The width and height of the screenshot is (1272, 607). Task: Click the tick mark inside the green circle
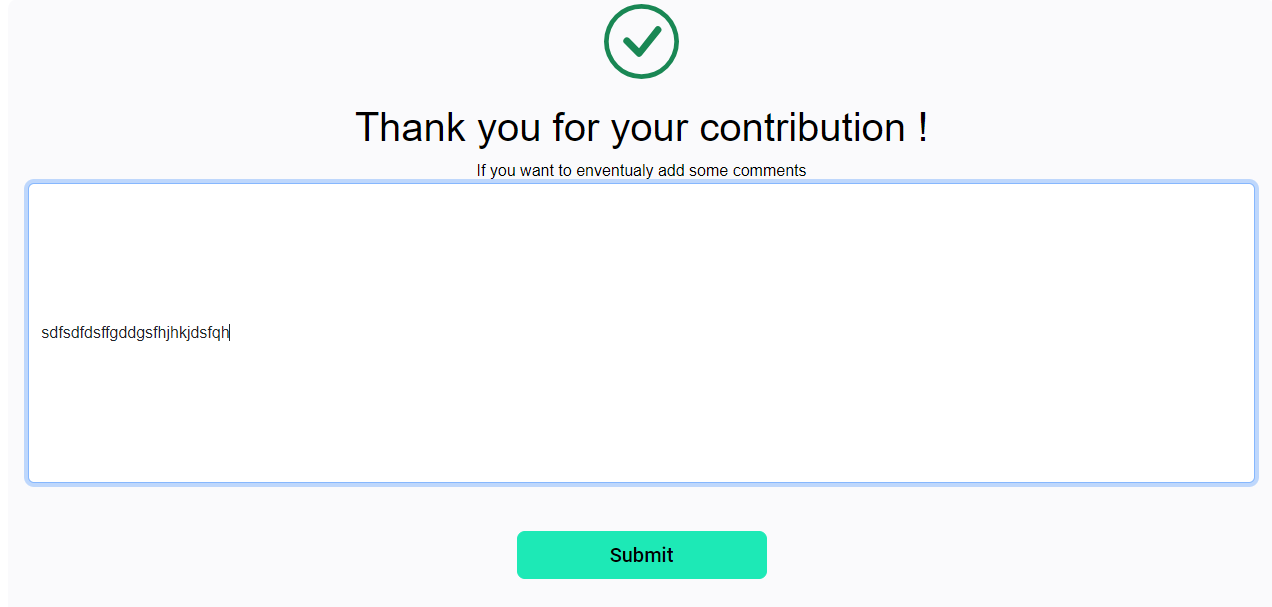pos(641,41)
